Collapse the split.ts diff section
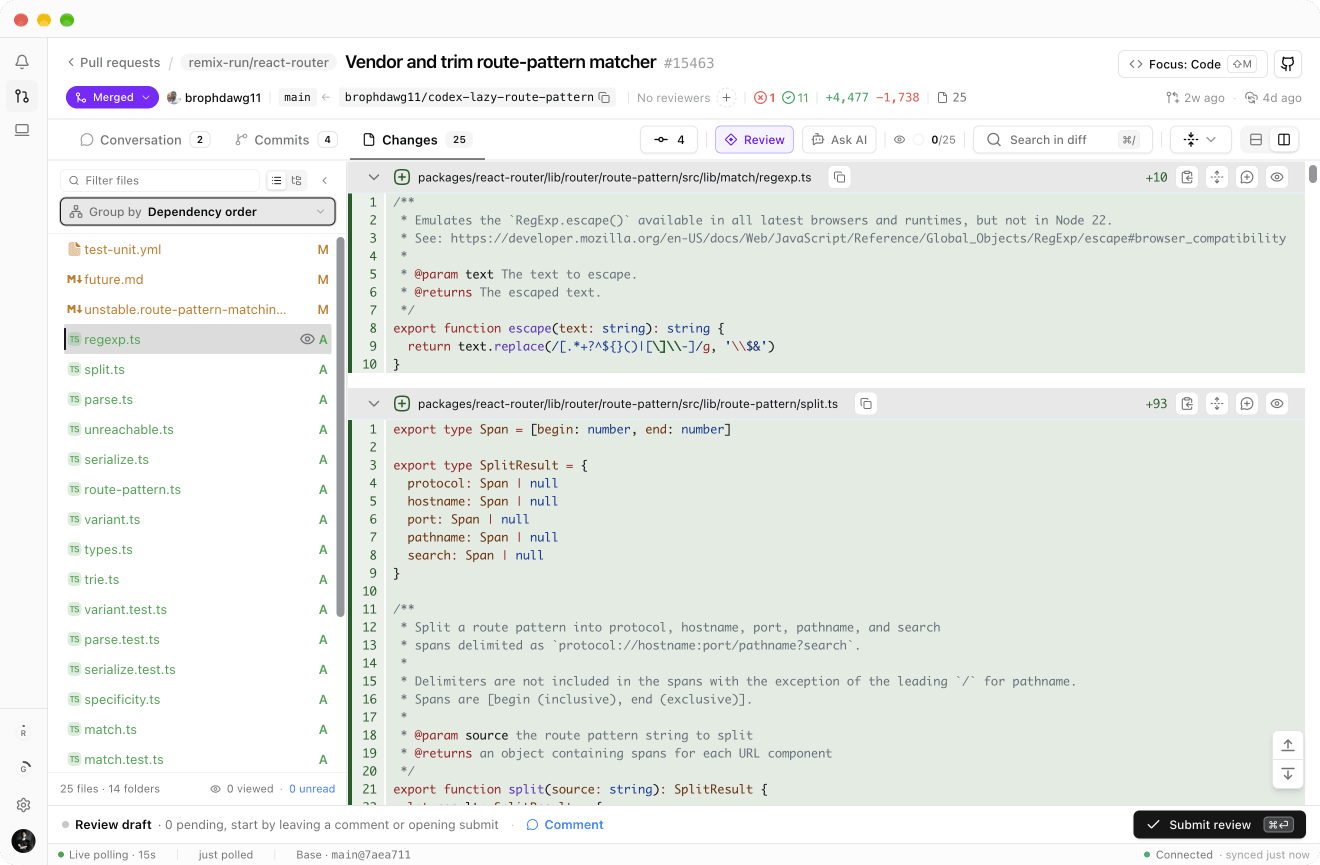The width and height of the screenshot is (1320, 865). coord(374,404)
